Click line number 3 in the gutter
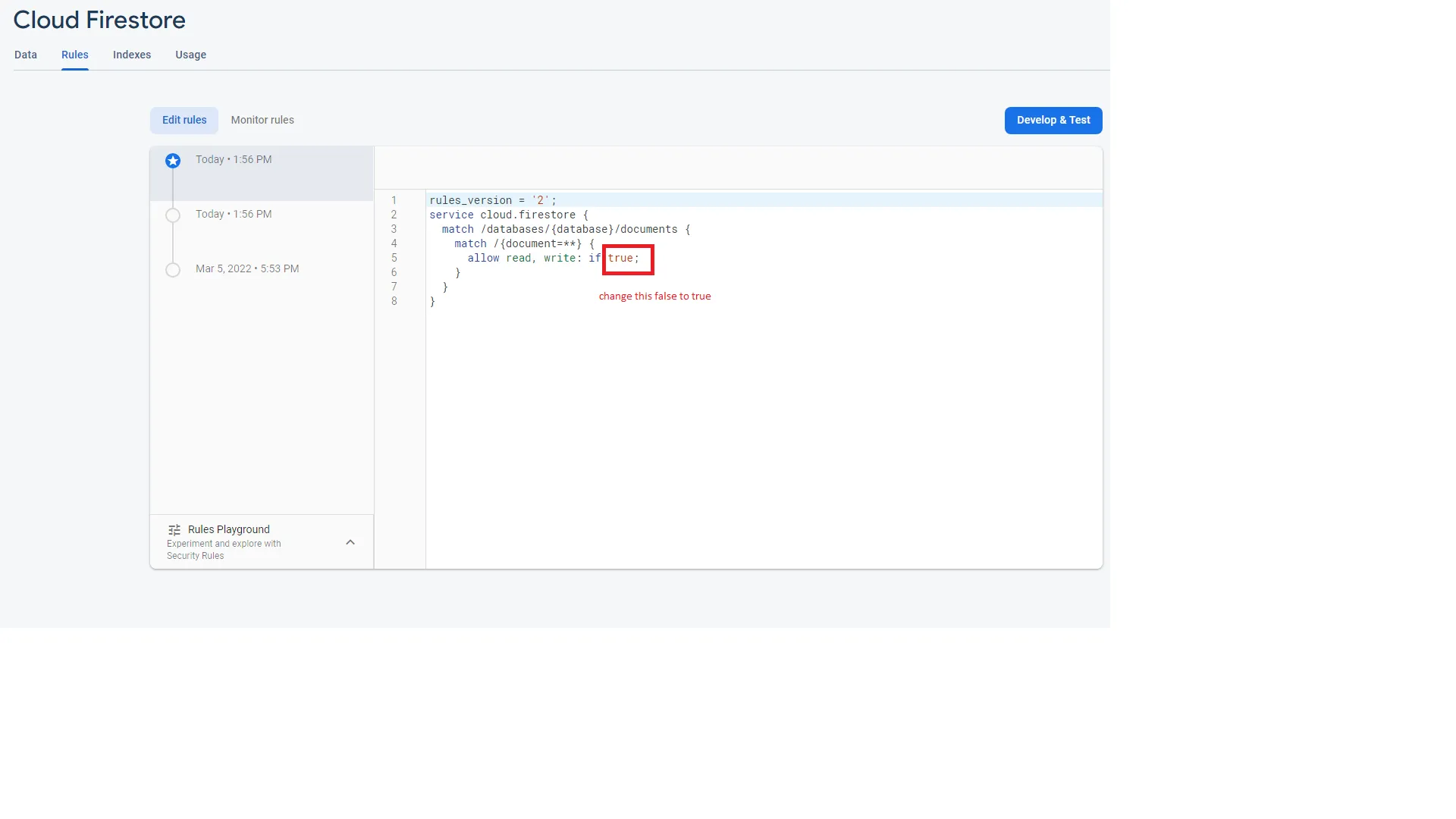 click(x=394, y=229)
